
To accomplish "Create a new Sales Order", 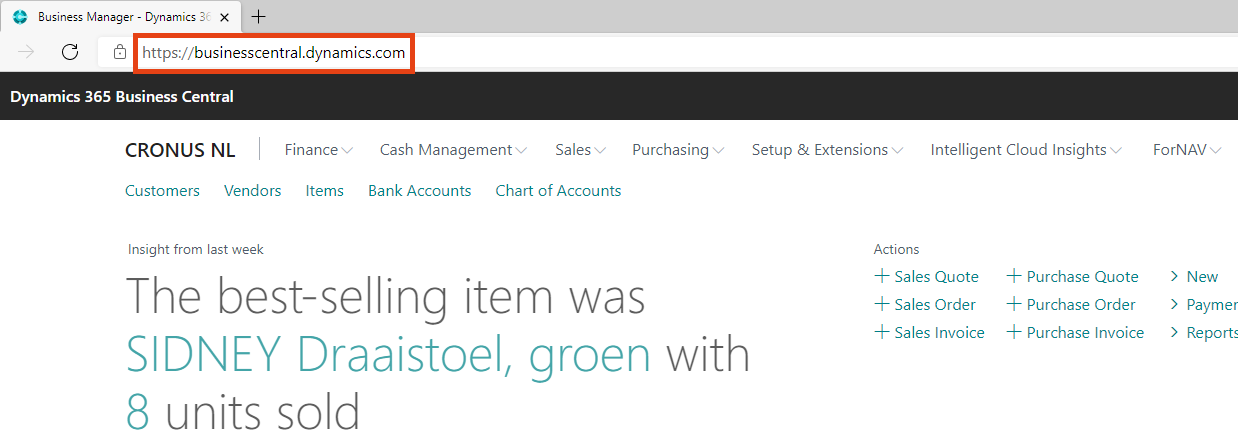I will tap(934, 304).
